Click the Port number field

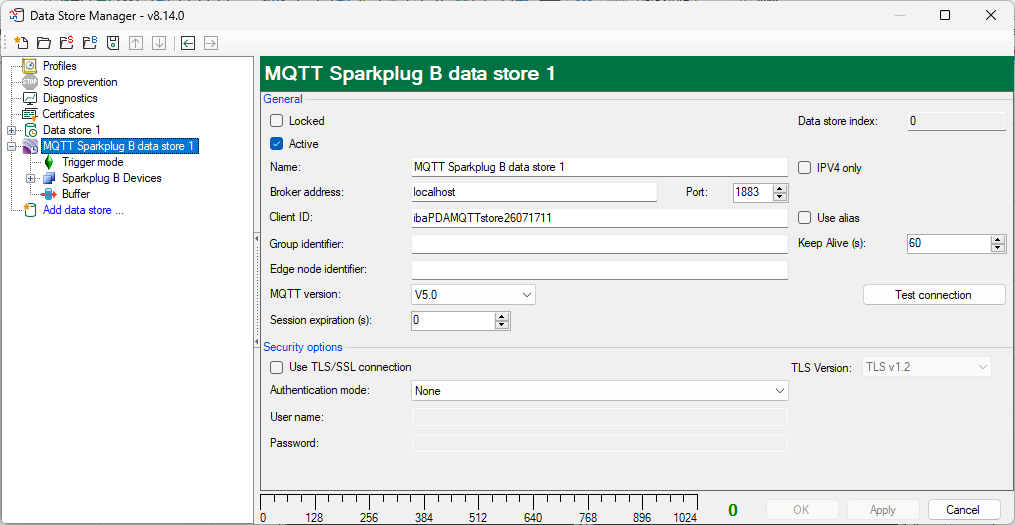753,192
